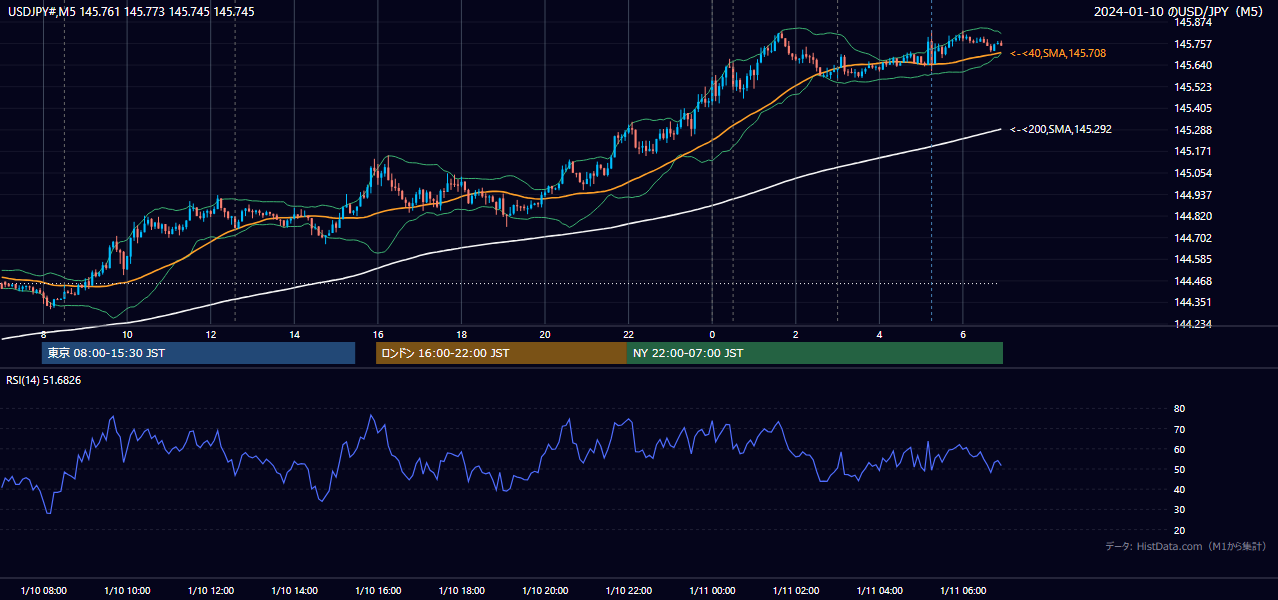Click the 40 SMA label reading 145.708
This screenshot has width=1278, height=600.
click(x=1058, y=53)
